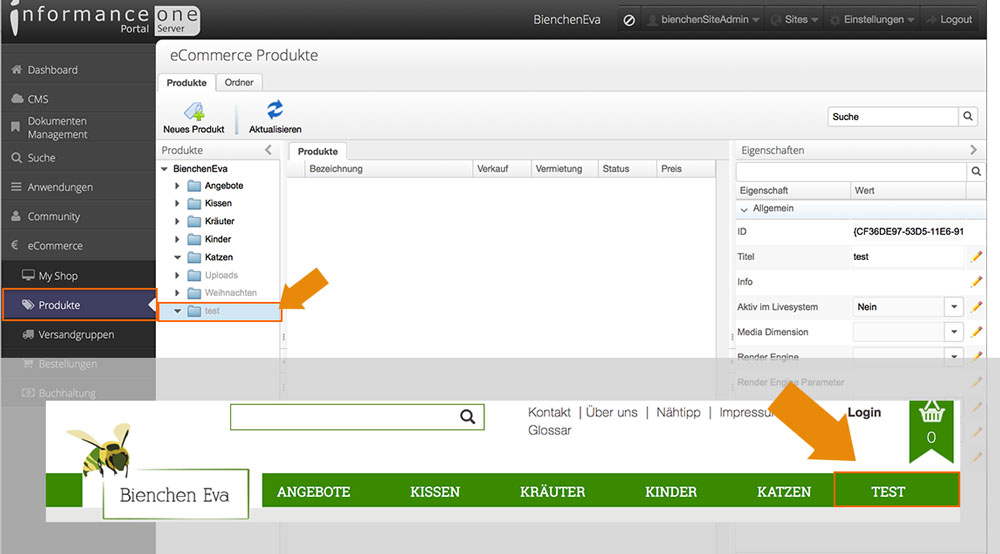Open ANGEBOTE in shop navigation
The image size is (1000, 554).
pyautogui.click(x=314, y=492)
